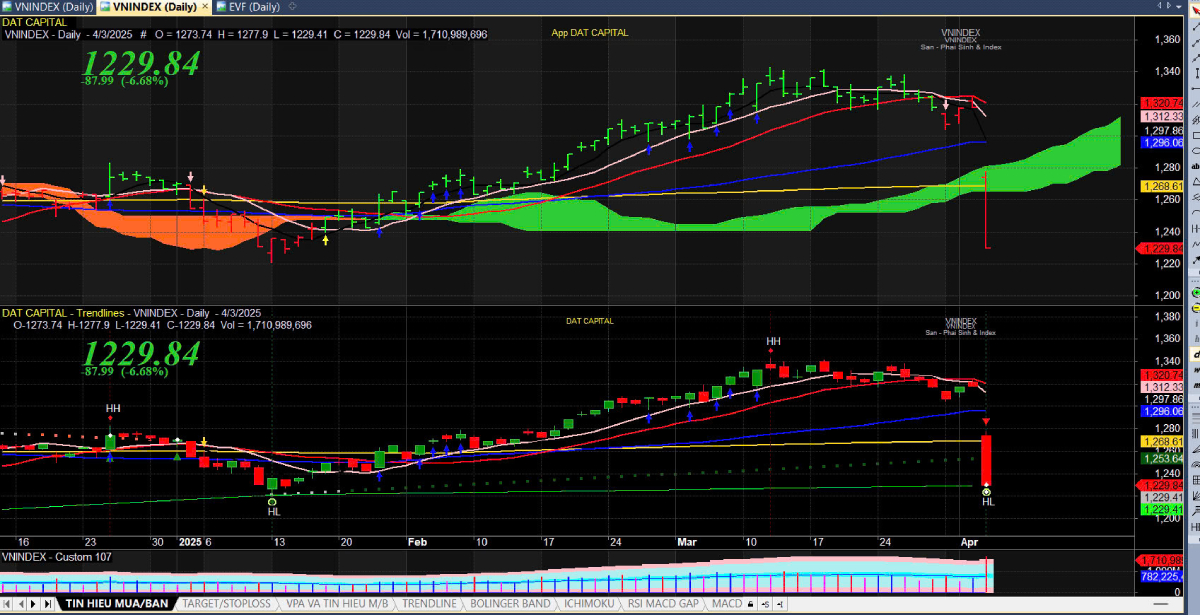Select the arrow pointer tool in right toolbar

1194,10
